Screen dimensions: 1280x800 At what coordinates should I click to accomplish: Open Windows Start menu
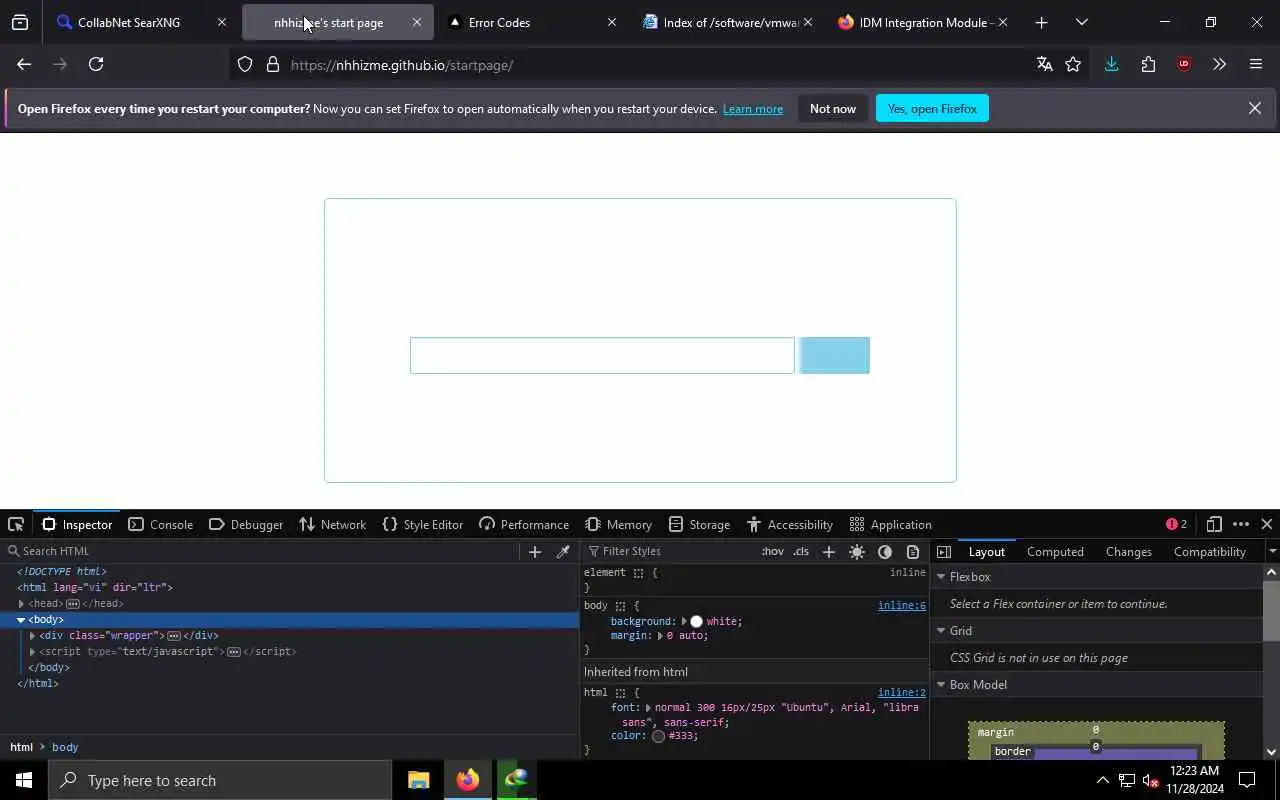24,780
